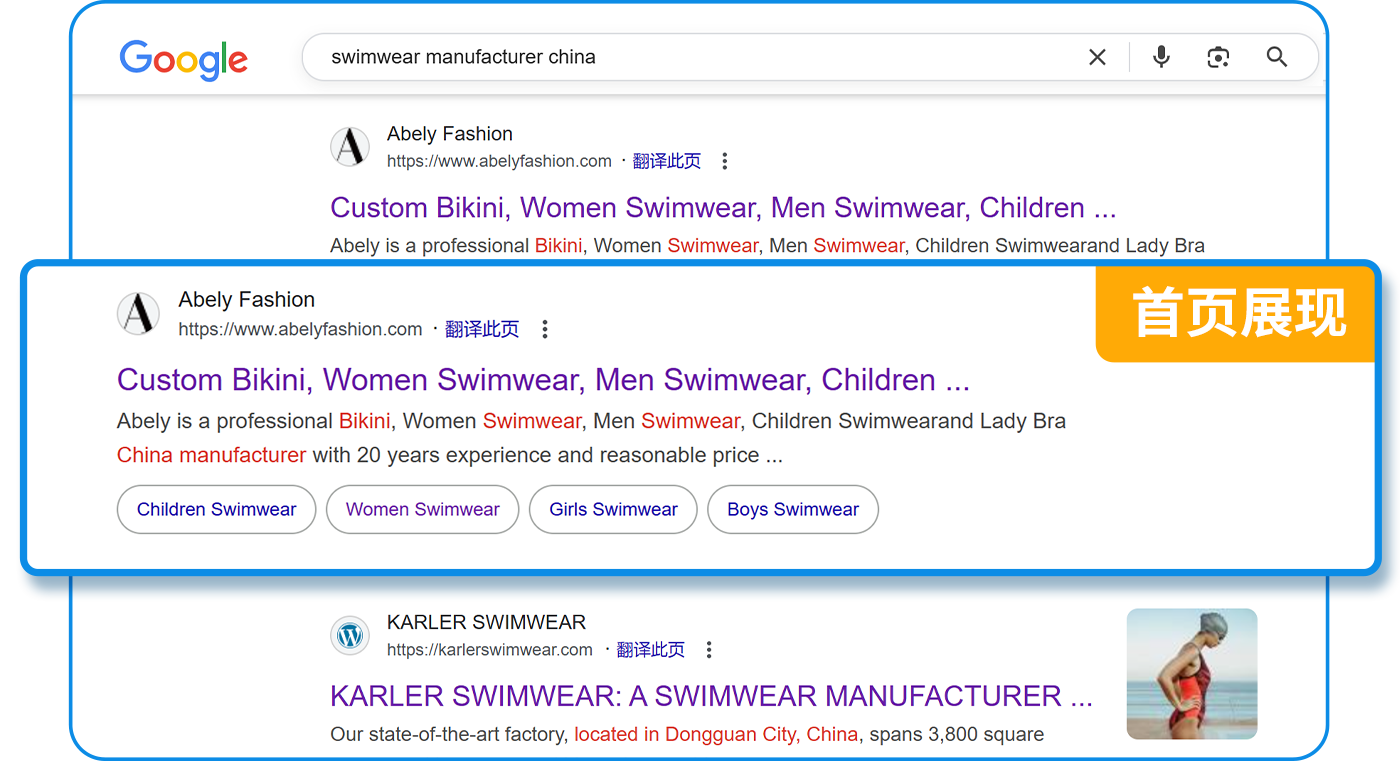The image size is (1400, 761).
Task: Open the top Abely Fashion three-dot menu
Action: point(725,161)
